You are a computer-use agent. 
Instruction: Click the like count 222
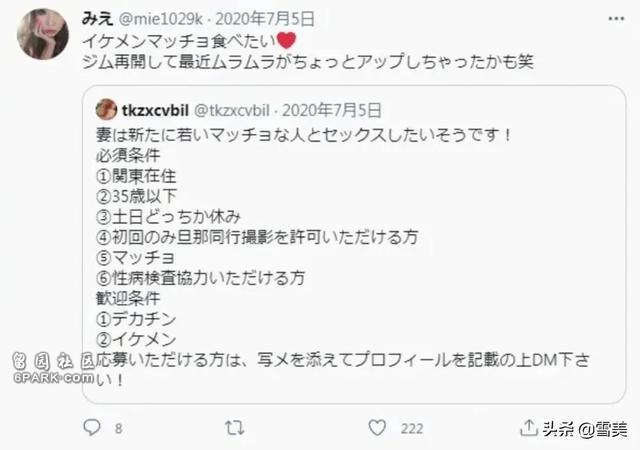click(412, 428)
